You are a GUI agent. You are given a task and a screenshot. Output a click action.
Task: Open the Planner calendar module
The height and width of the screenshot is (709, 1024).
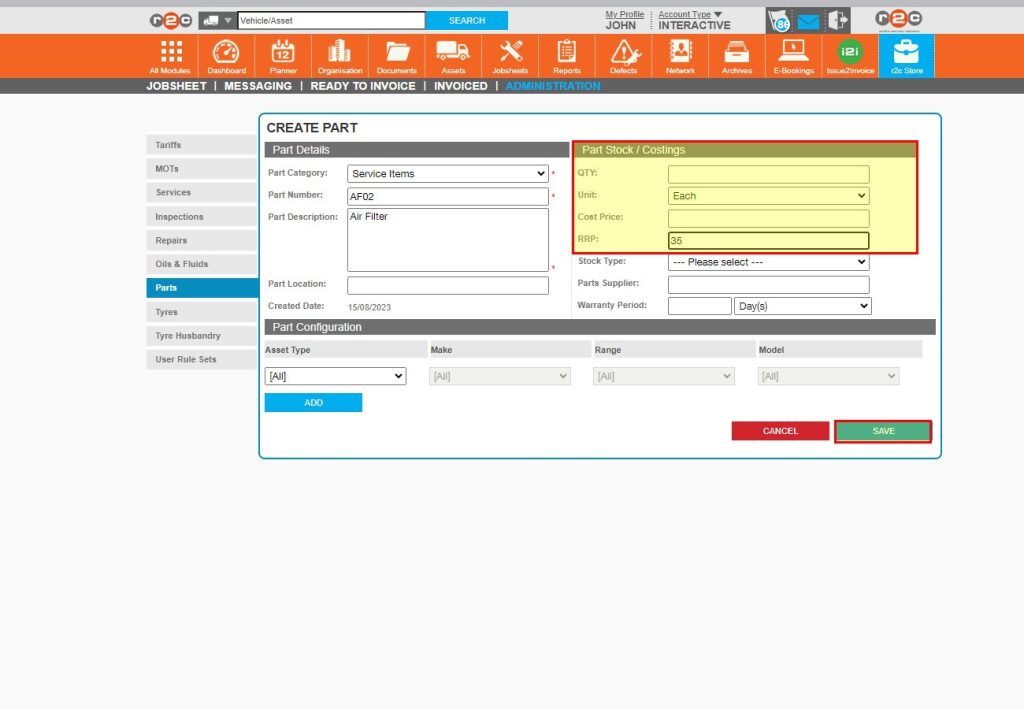point(283,57)
